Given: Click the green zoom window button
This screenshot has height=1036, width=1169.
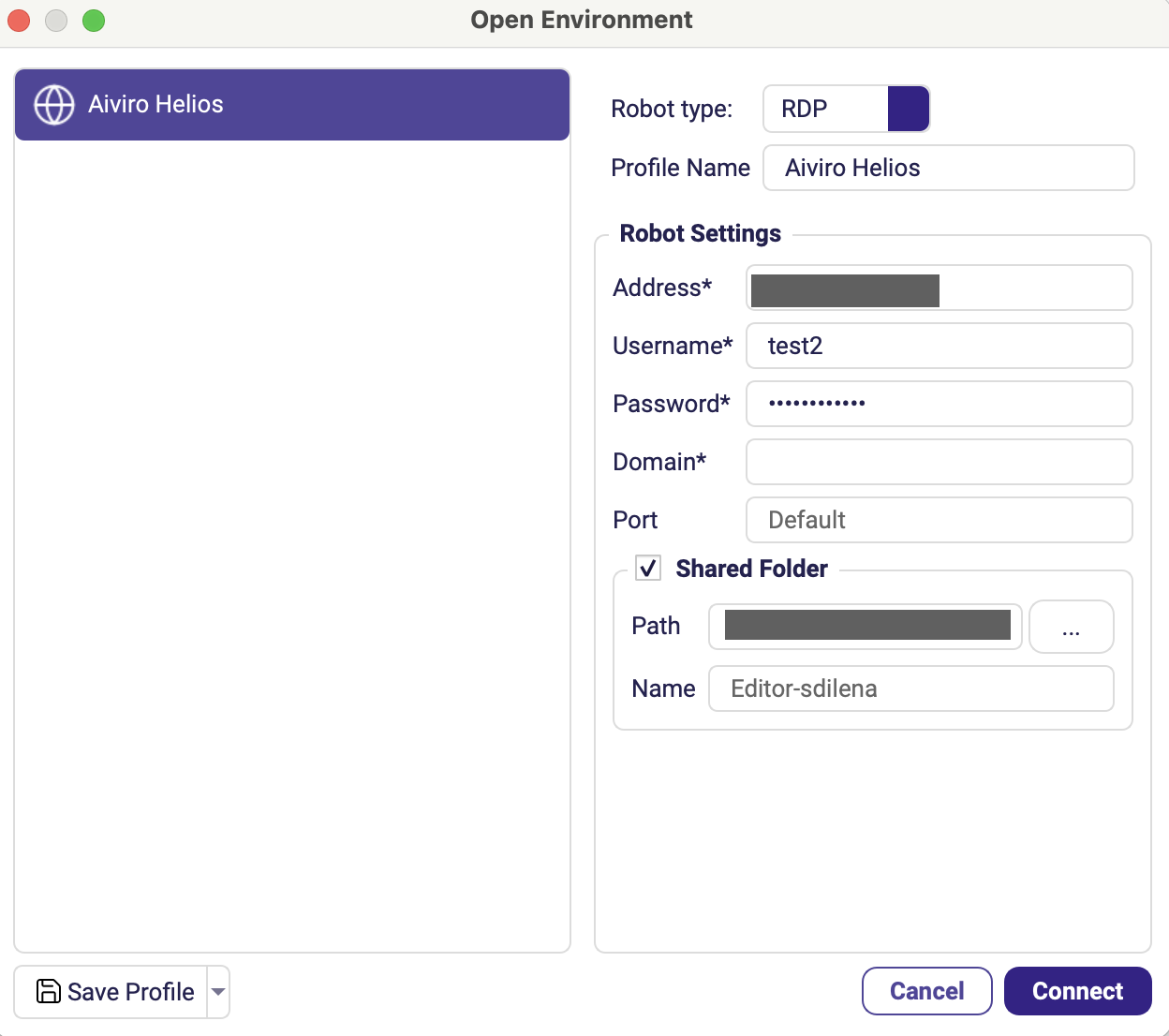Looking at the screenshot, I should [94, 20].
